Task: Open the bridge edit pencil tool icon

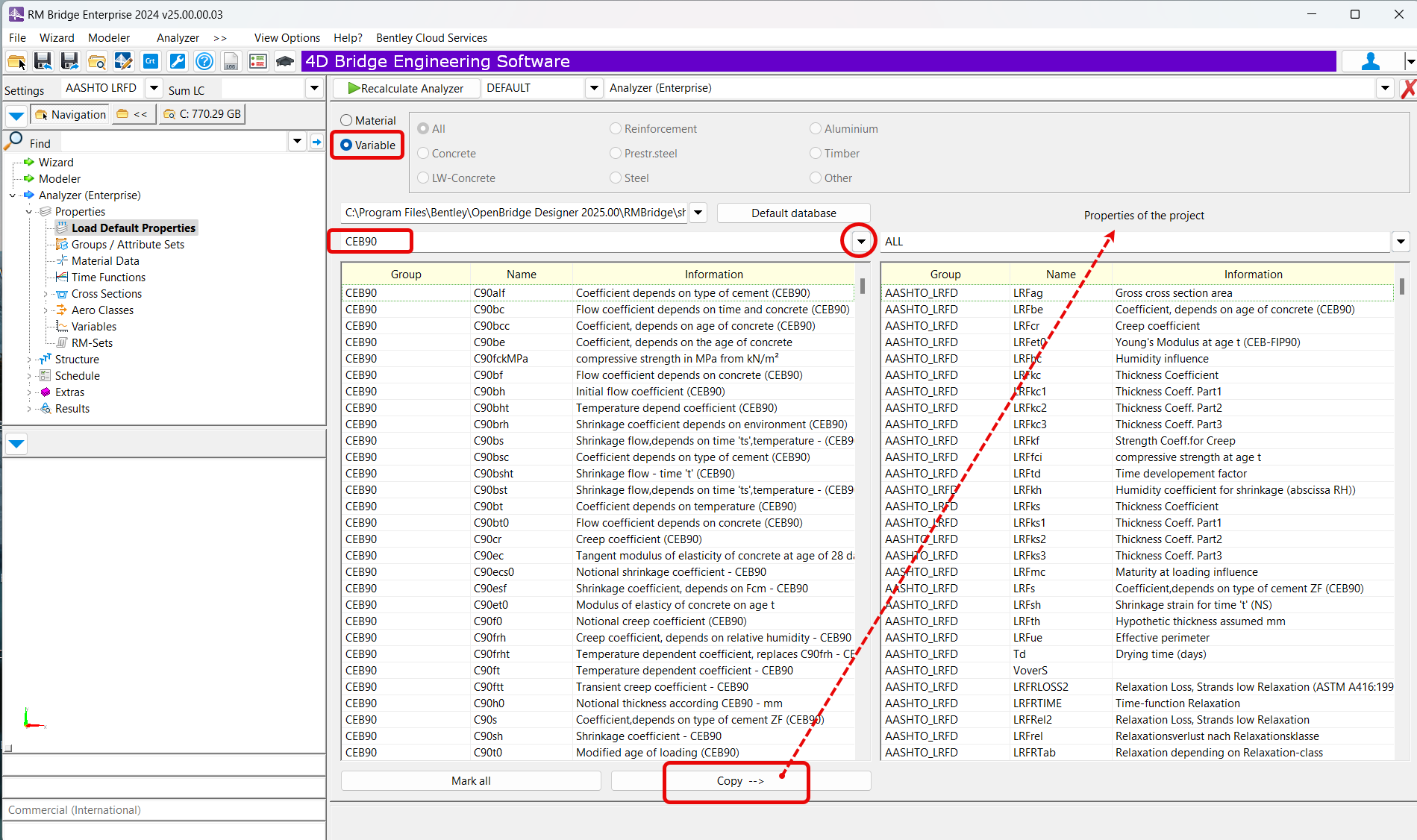Action: [x=123, y=62]
